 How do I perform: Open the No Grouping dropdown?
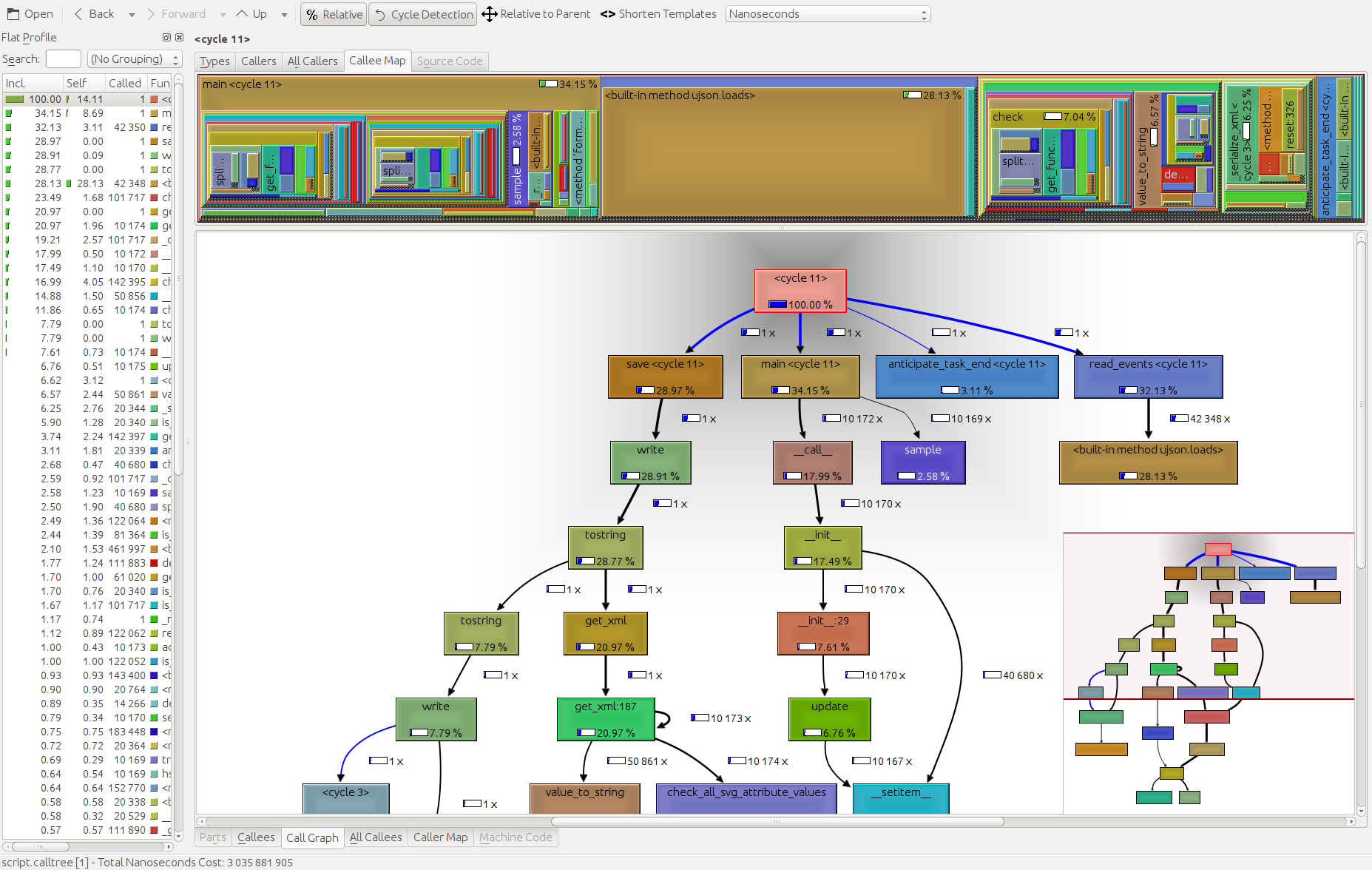click(135, 59)
